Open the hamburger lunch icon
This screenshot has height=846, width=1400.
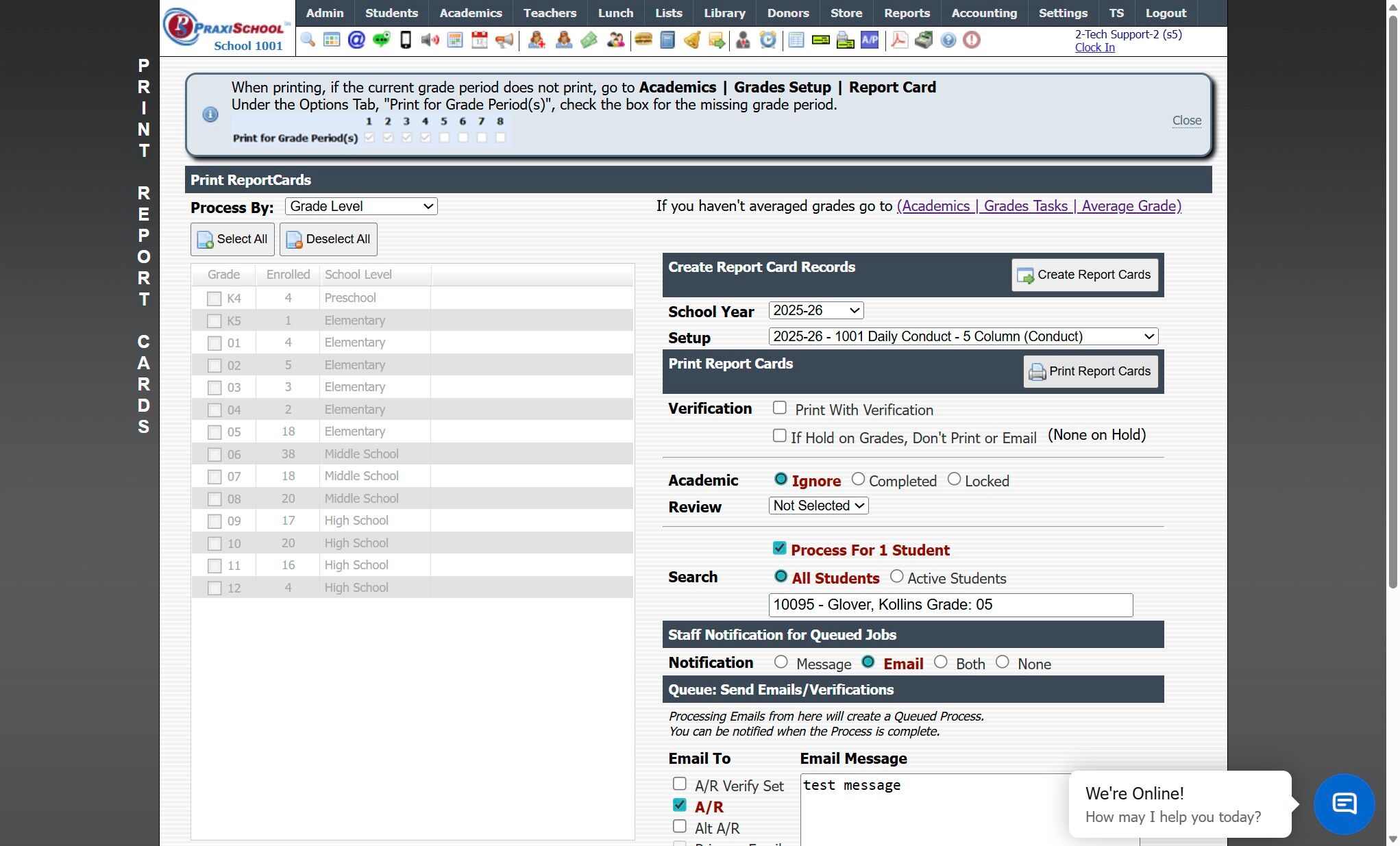click(643, 40)
